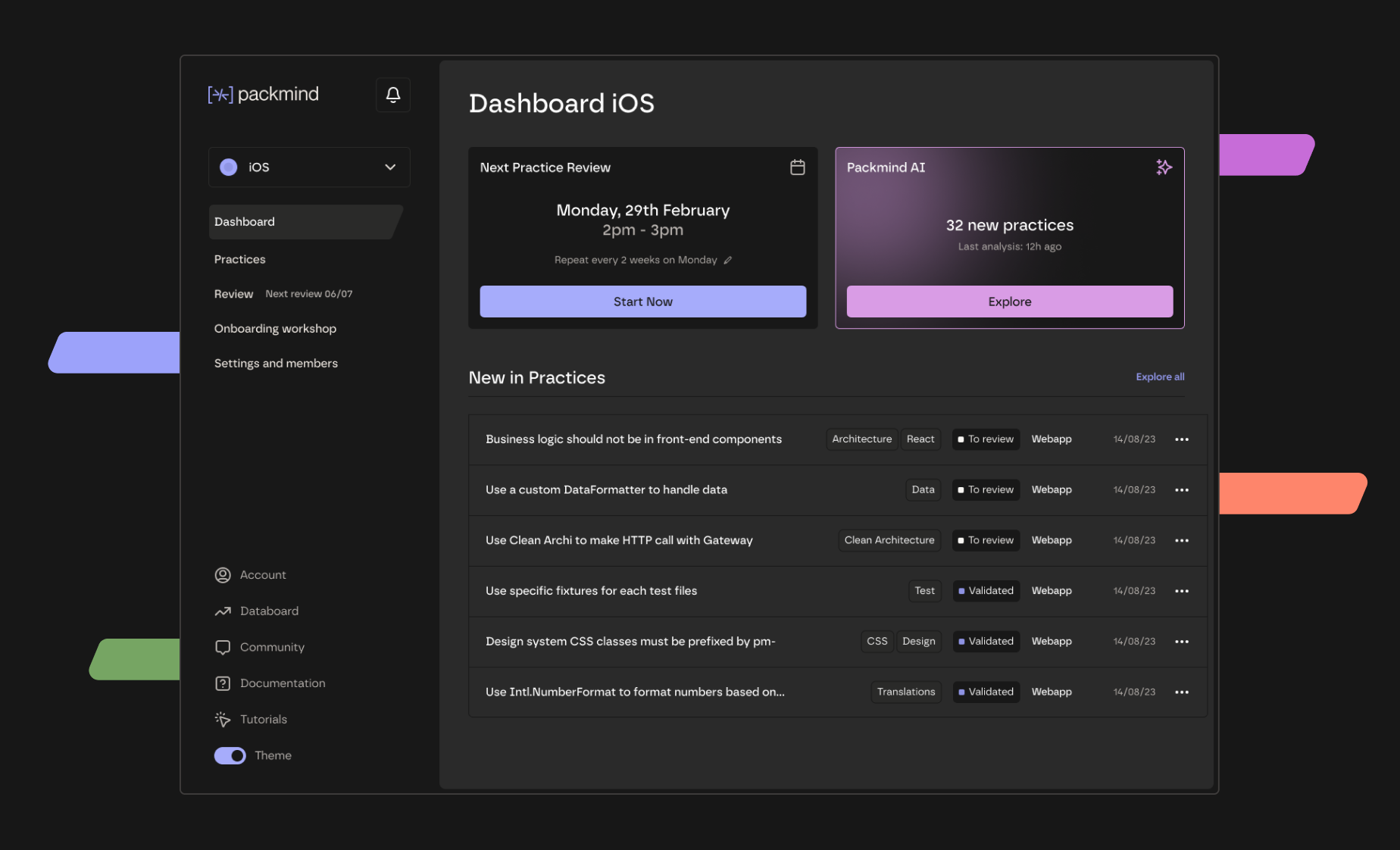Click the calendar icon in Next Practice Review
The image size is (1400, 850).
coord(797,167)
